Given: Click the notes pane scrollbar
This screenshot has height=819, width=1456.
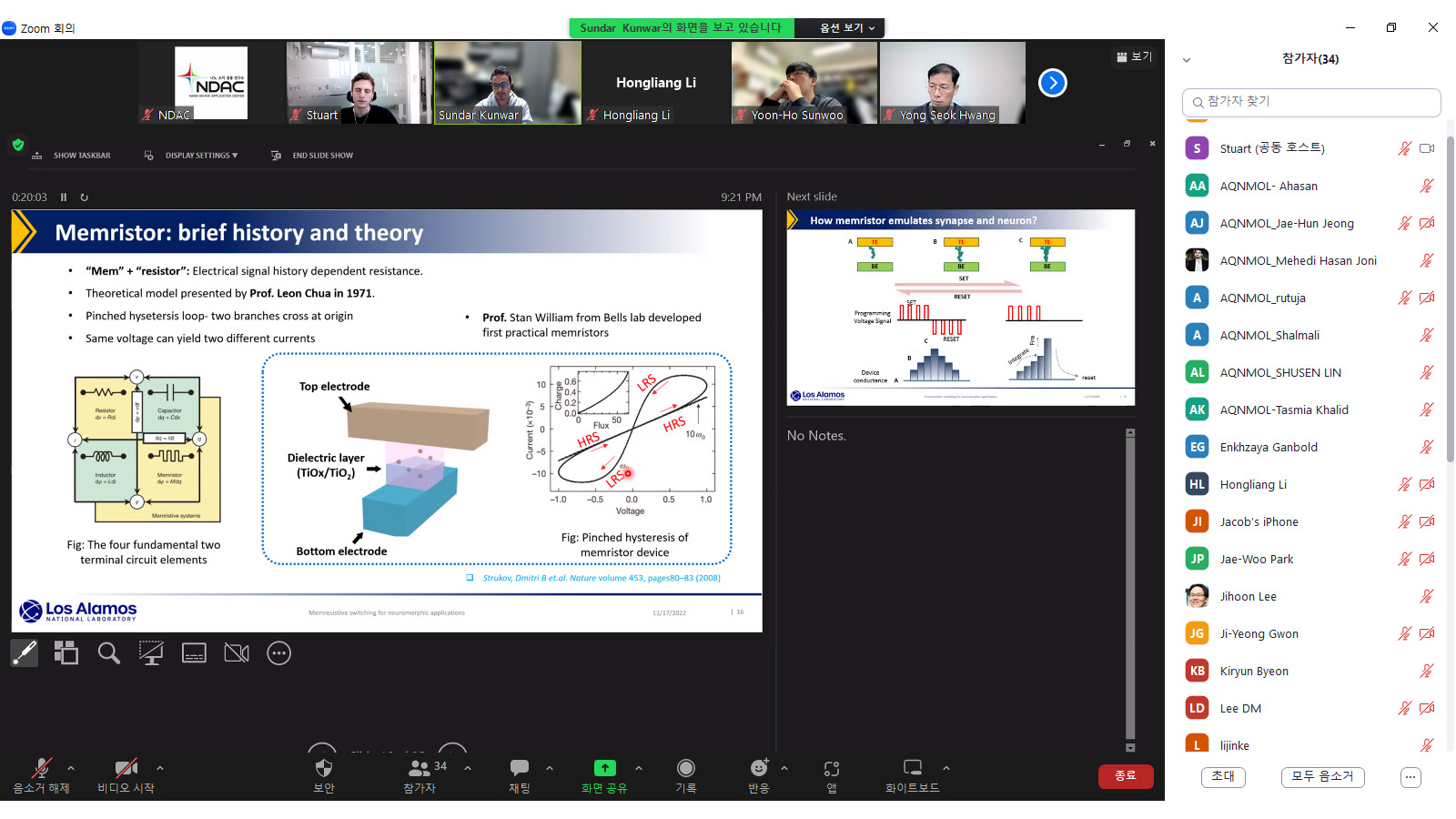Looking at the screenshot, I should 1130,588.
